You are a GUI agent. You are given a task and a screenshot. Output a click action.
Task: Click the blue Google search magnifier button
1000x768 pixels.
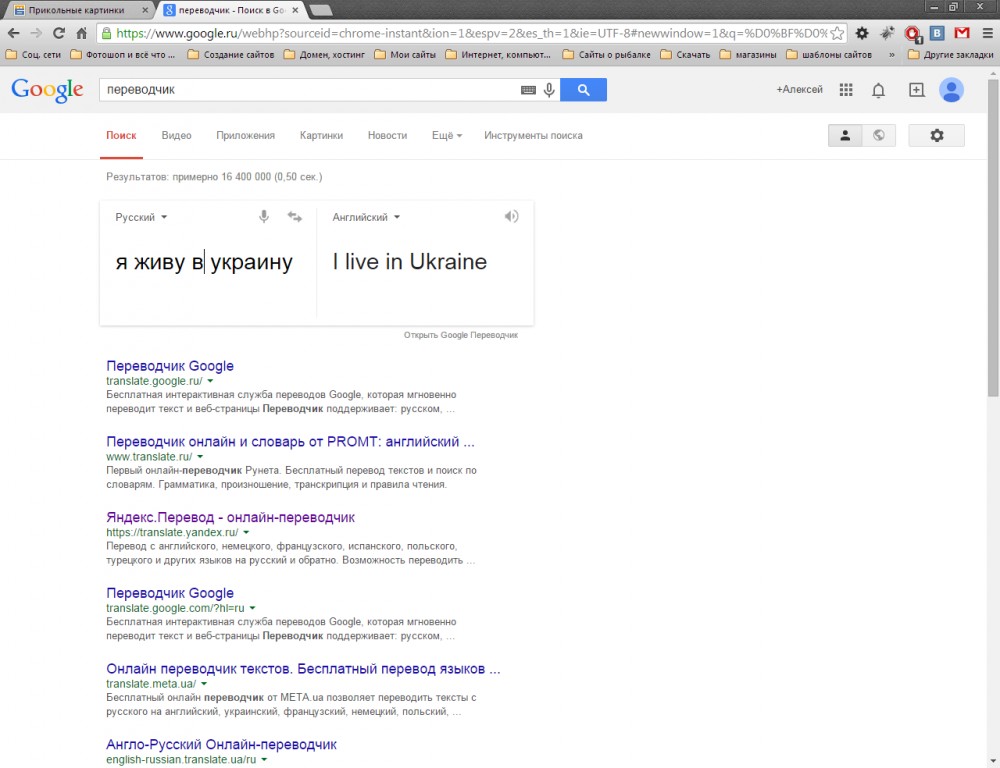click(583, 90)
